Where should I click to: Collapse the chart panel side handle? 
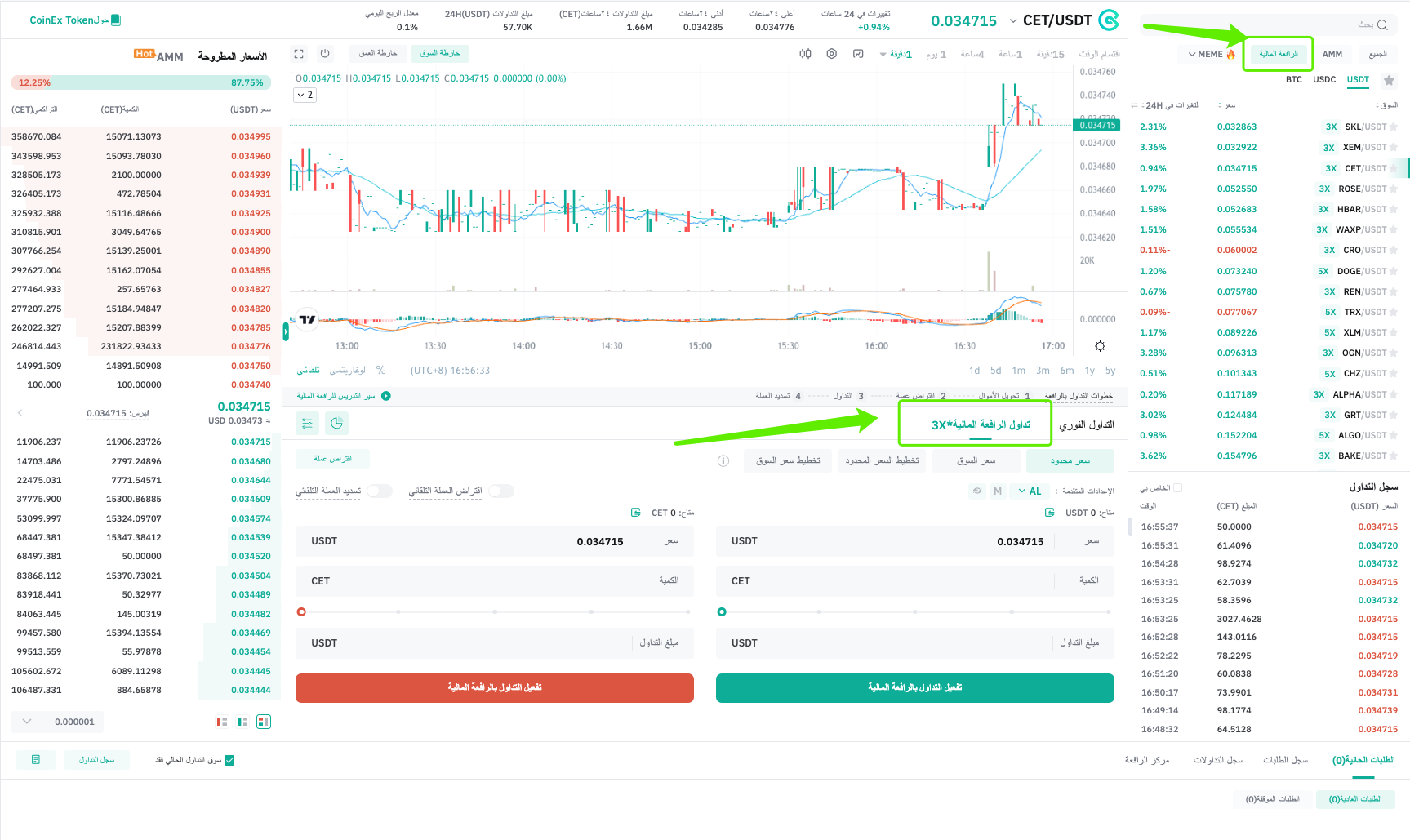pyautogui.click(x=286, y=331)
